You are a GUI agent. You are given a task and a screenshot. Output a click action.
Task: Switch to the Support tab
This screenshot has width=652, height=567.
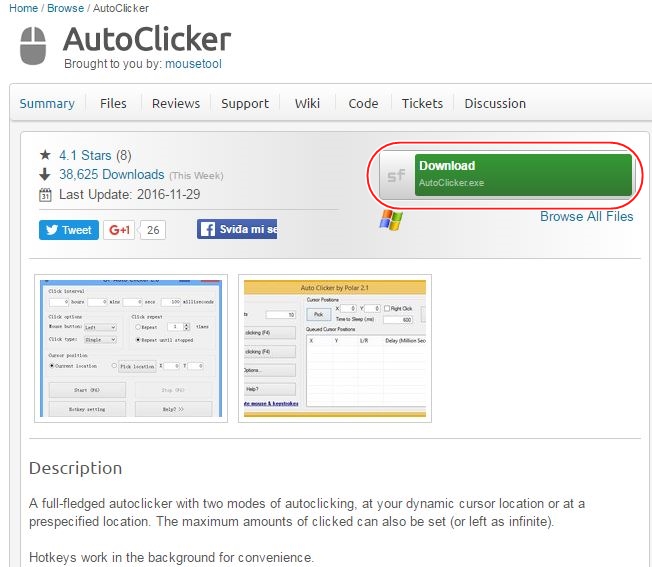point(245,104)
